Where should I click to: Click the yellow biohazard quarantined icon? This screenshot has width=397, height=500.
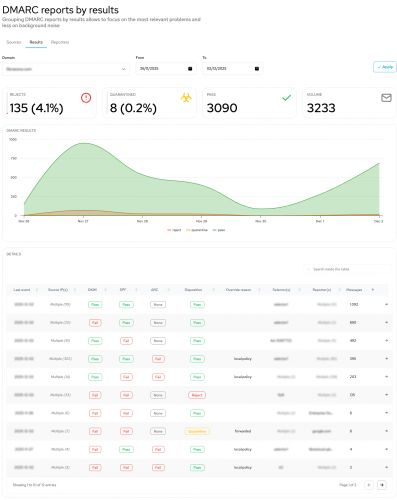click(186, 98)
